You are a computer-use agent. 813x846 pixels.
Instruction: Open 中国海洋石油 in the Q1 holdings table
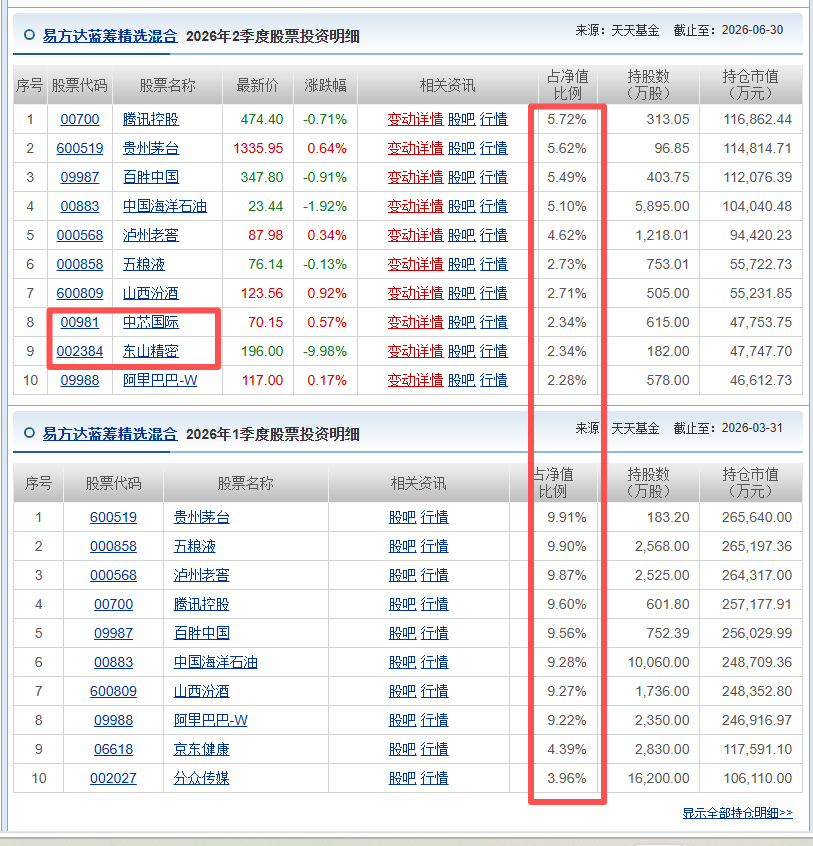pyautogui.click(x=215, y=663)
